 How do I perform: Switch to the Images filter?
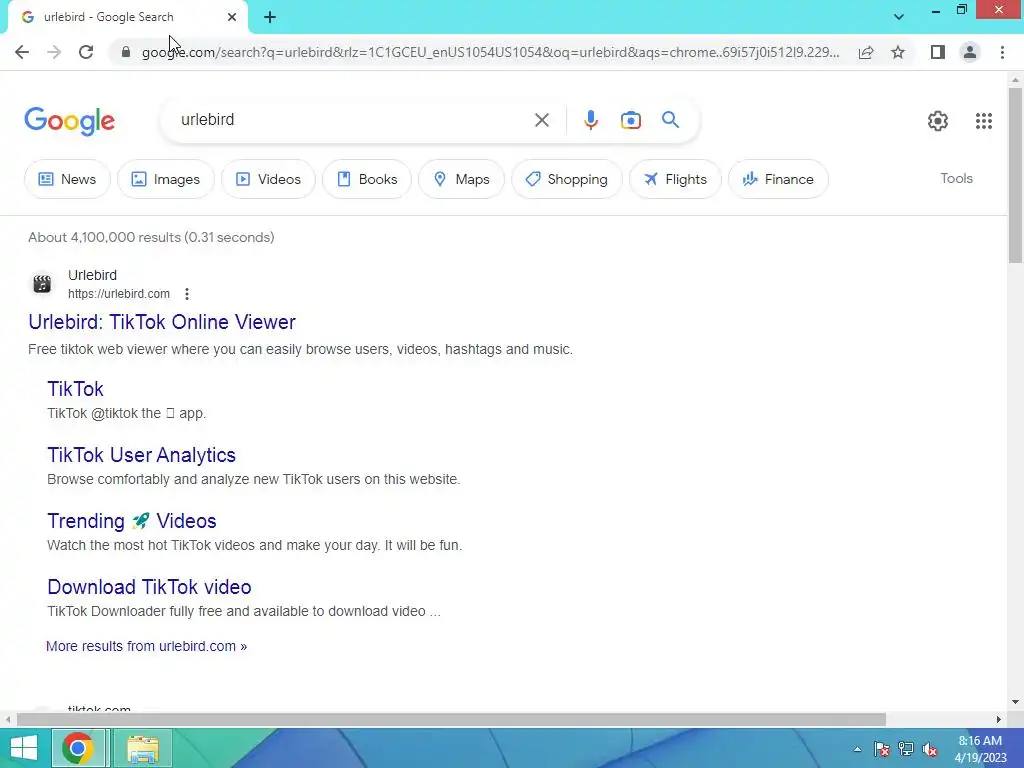click(166, 179)
